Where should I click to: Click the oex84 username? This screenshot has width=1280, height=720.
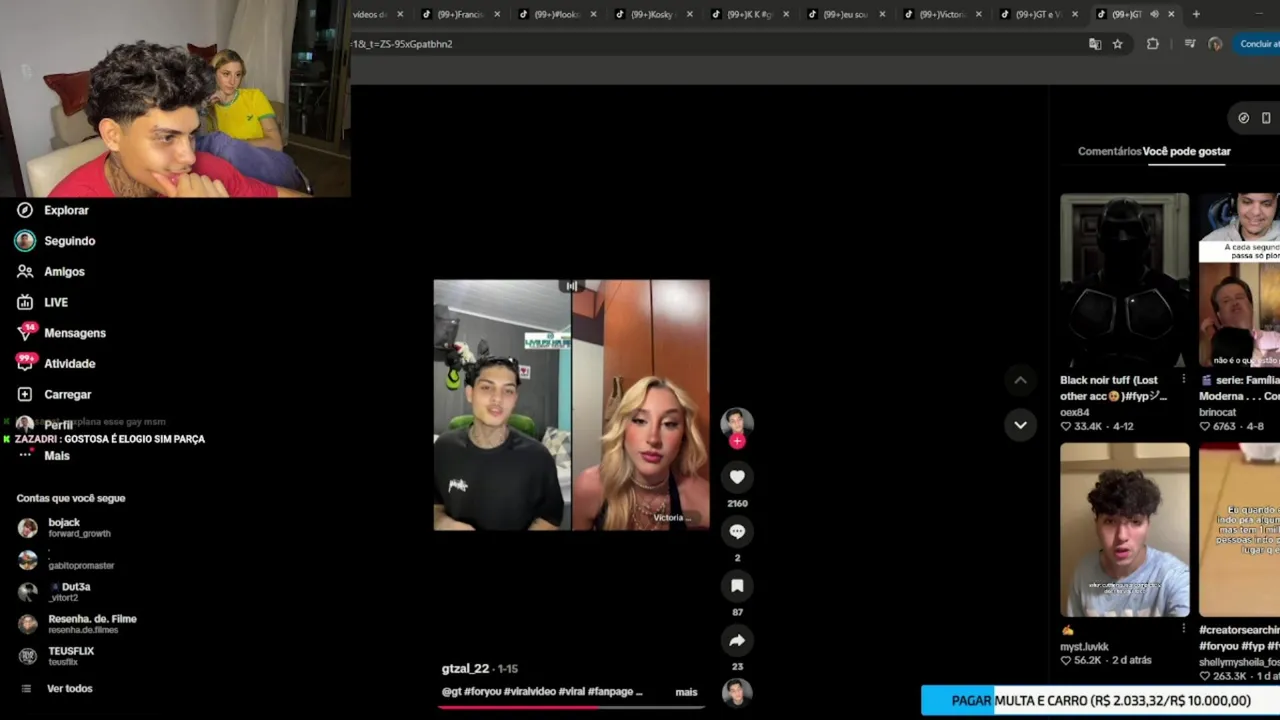[x=1074, y=412]
